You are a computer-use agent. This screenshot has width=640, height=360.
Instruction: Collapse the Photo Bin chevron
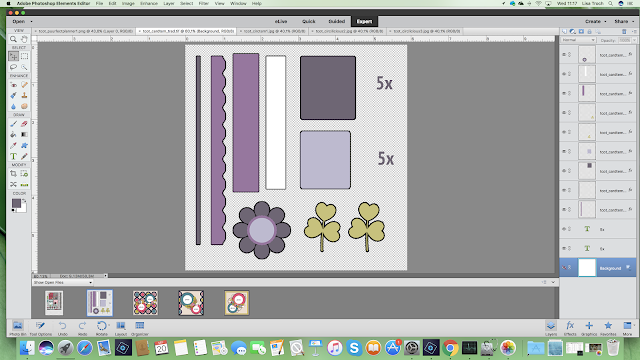coord(553,282)
